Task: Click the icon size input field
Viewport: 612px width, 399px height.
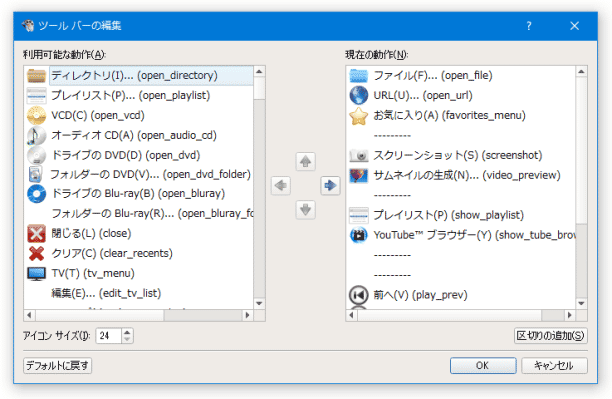Action: [109, 336]
